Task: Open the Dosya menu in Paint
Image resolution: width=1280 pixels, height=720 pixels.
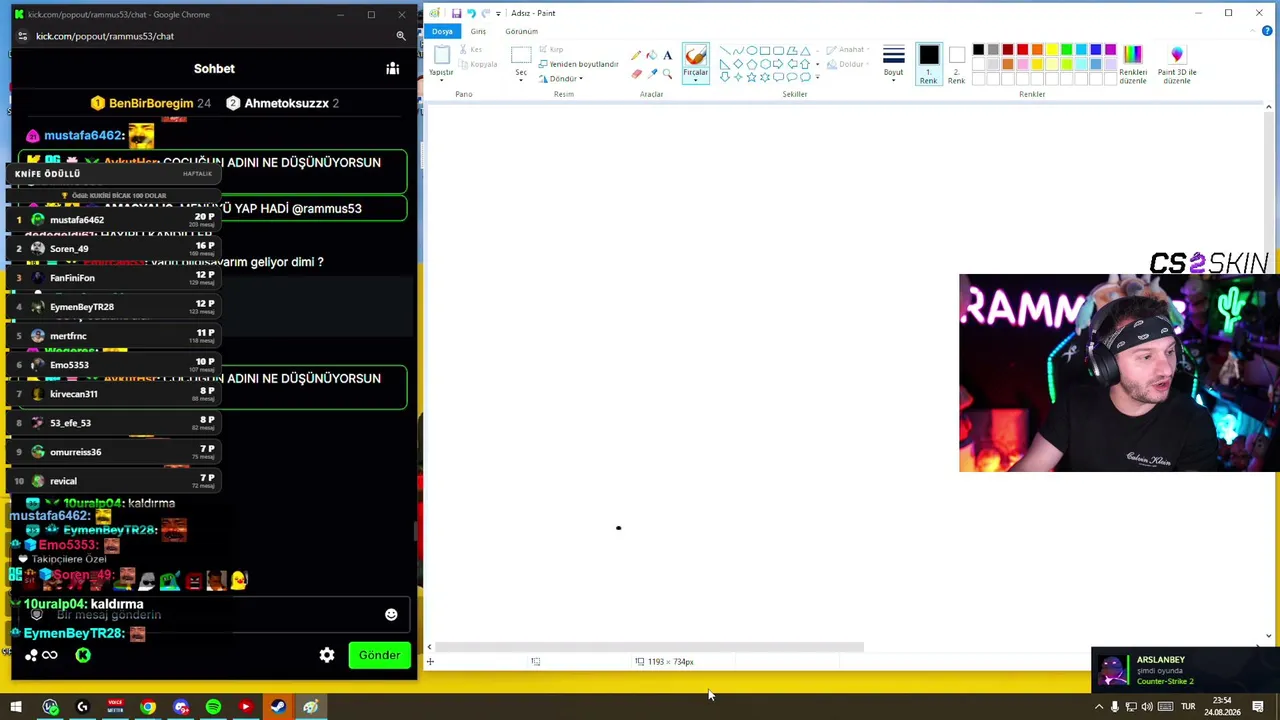Action: pos(442,31)
